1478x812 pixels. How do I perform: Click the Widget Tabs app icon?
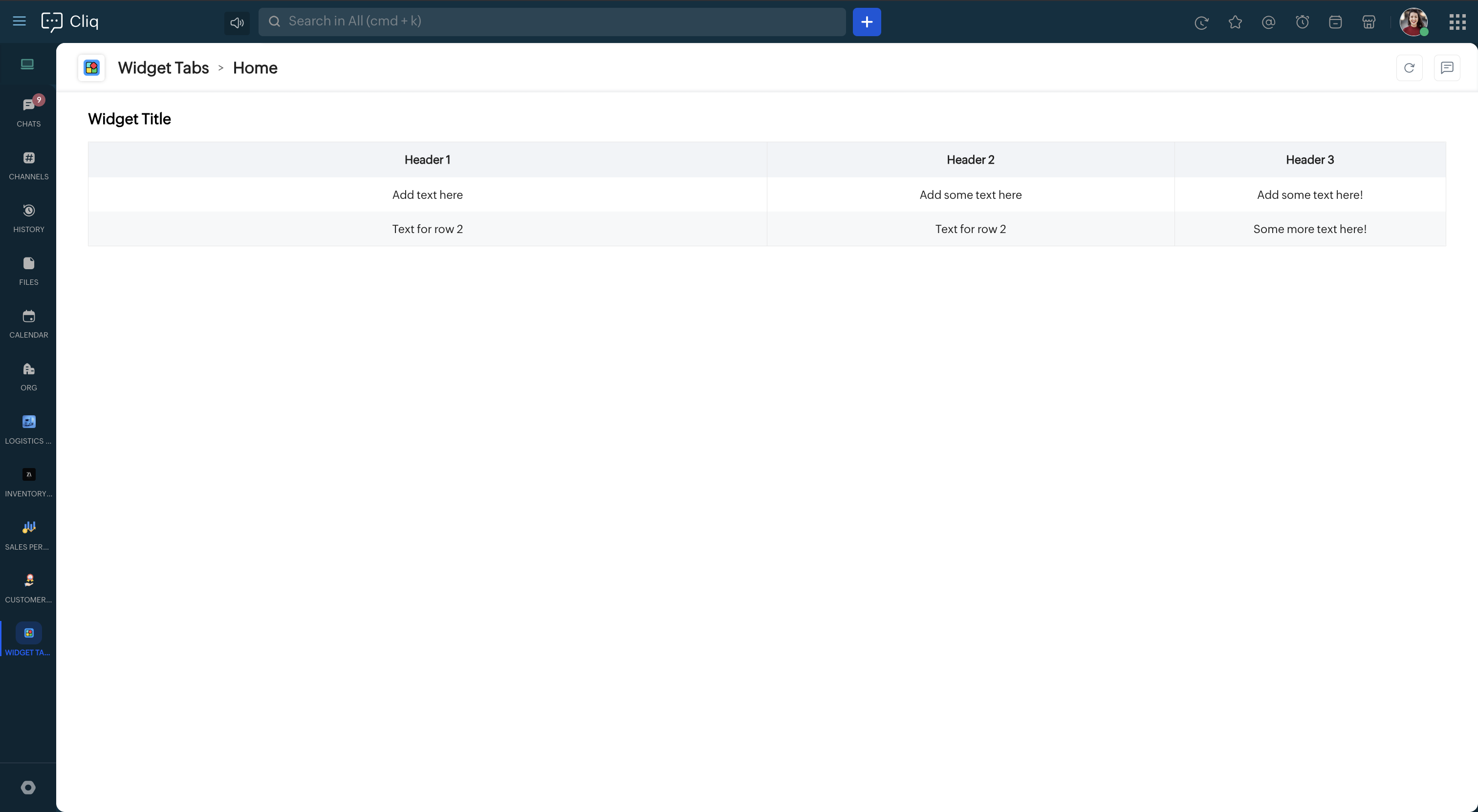[91, 67]
